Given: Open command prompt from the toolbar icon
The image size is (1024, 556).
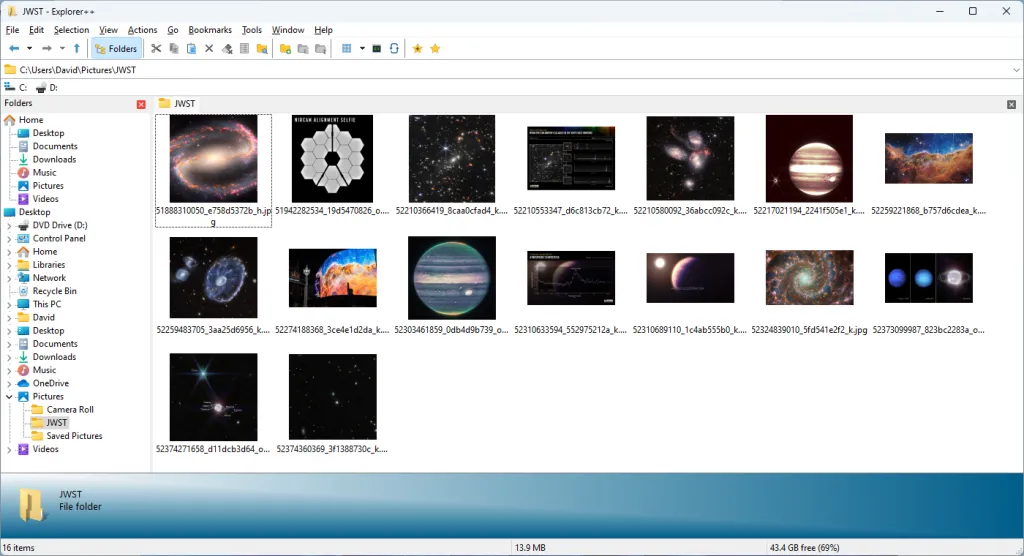Looking at the screenshot, I should (377, 48).
